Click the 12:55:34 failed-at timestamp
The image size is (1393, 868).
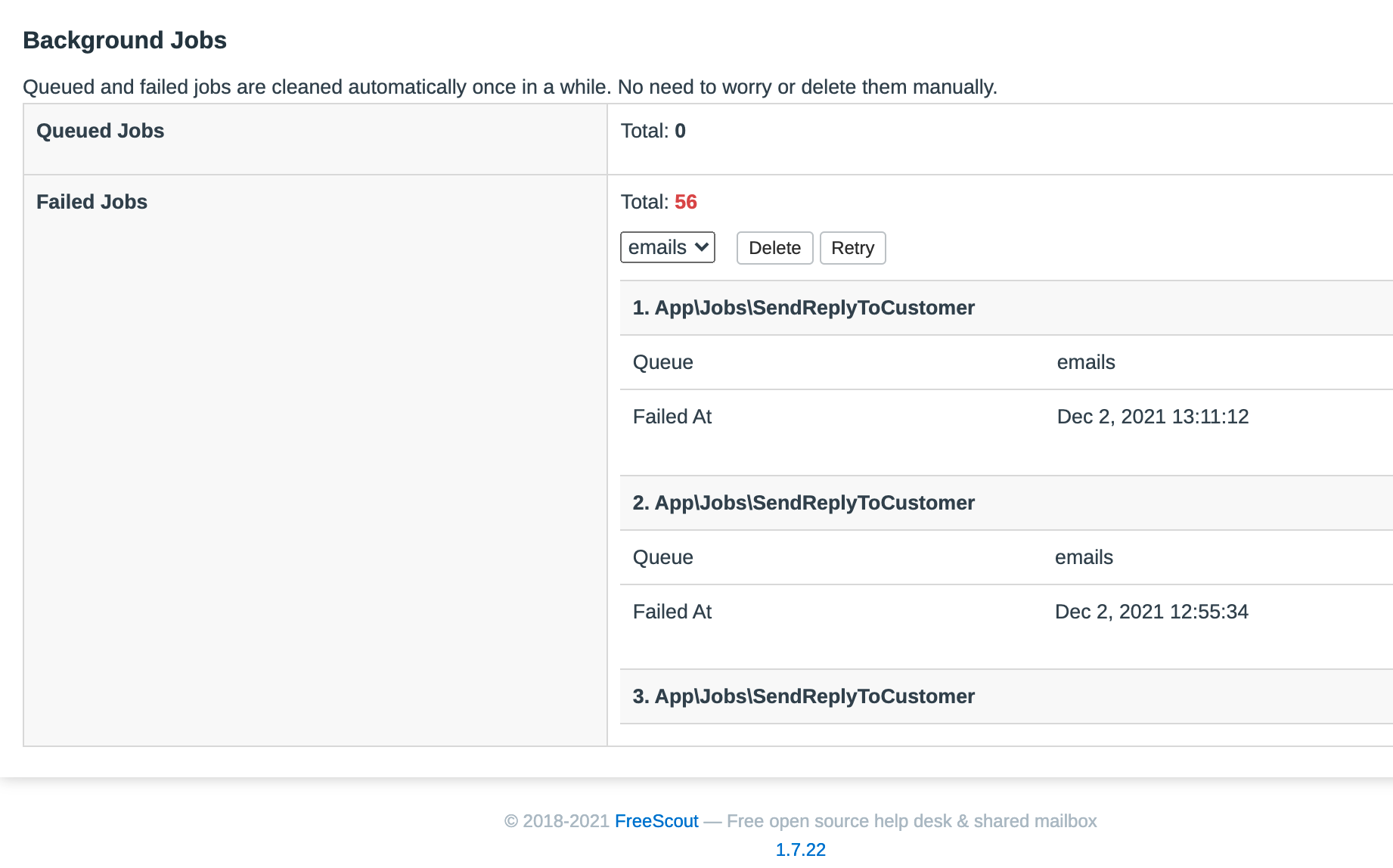point(1151,612)
